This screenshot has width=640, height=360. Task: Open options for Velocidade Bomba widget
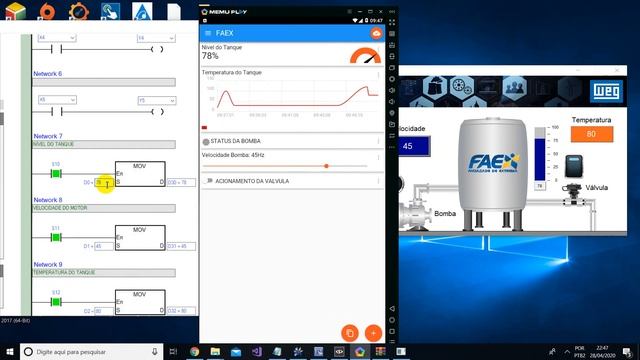coord(378,157)
